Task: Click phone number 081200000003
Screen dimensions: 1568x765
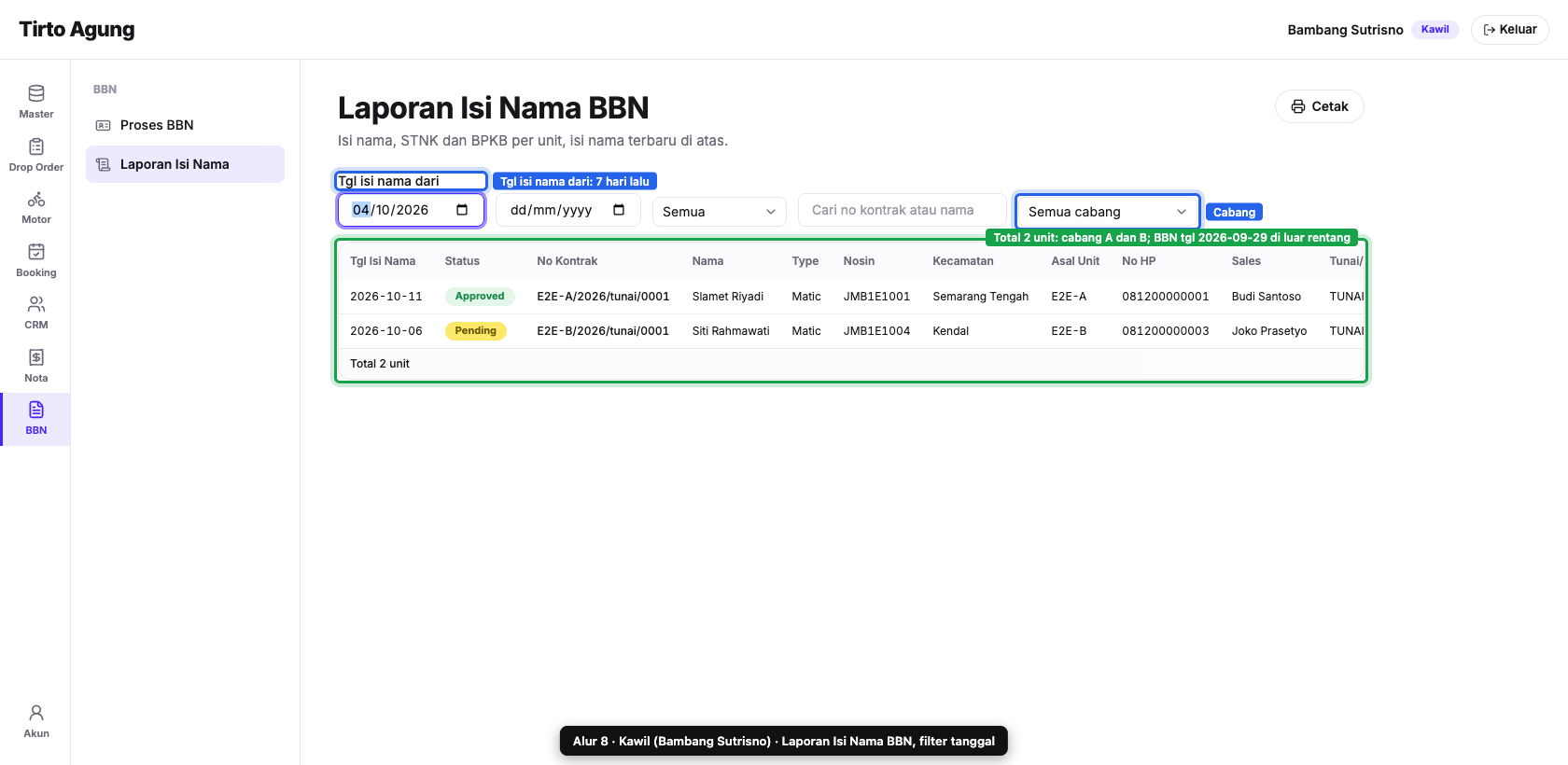Action: tap(1166, 331)
